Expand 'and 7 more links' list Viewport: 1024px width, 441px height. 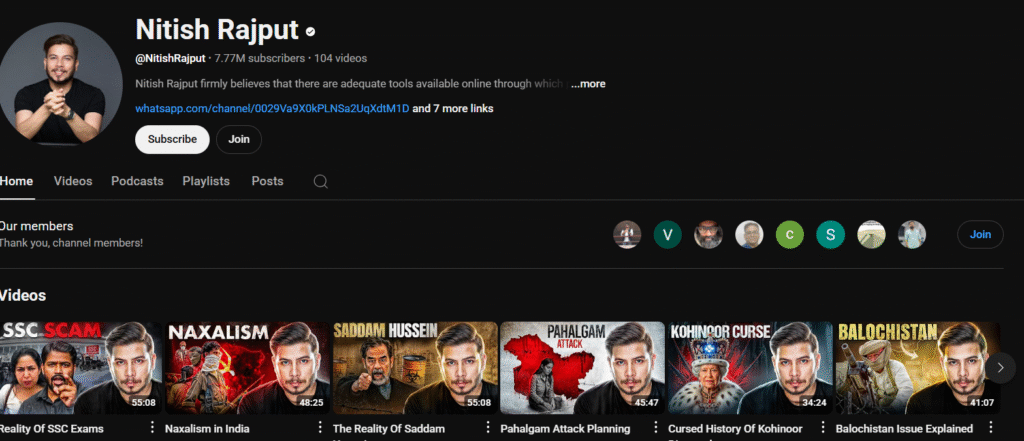(453, 108)
